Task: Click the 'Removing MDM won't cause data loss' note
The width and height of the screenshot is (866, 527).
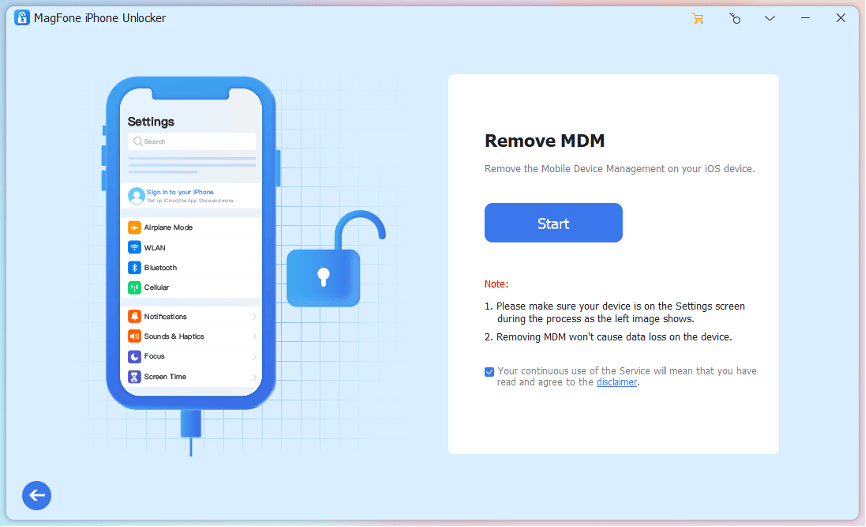Action: 608,337
